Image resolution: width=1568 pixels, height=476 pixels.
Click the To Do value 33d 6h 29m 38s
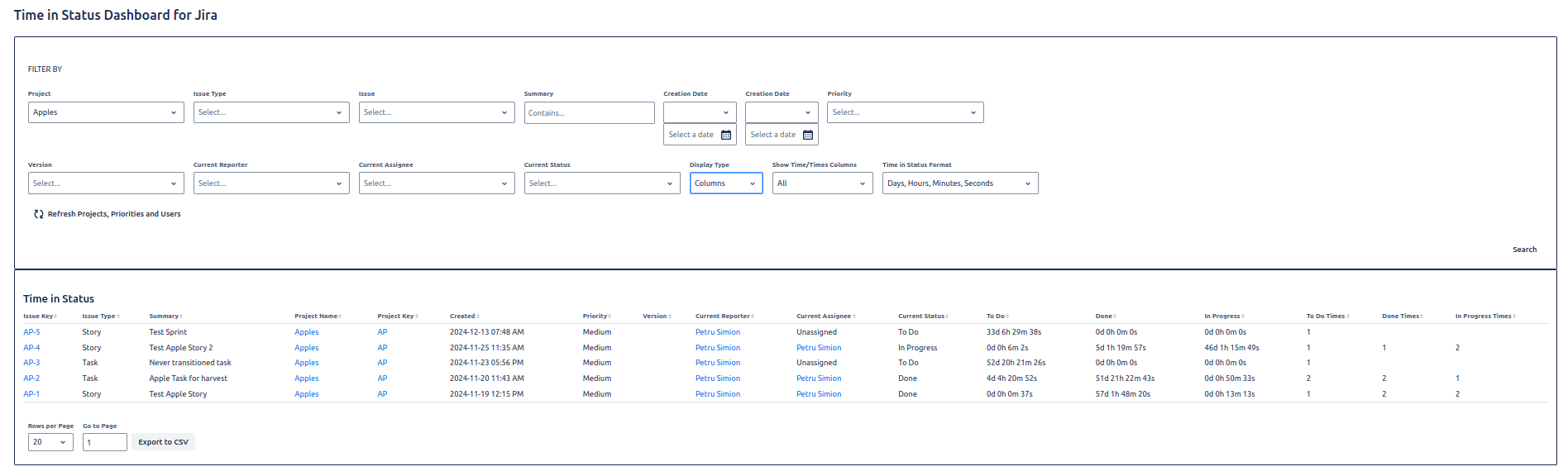(x=1014, y=332)
